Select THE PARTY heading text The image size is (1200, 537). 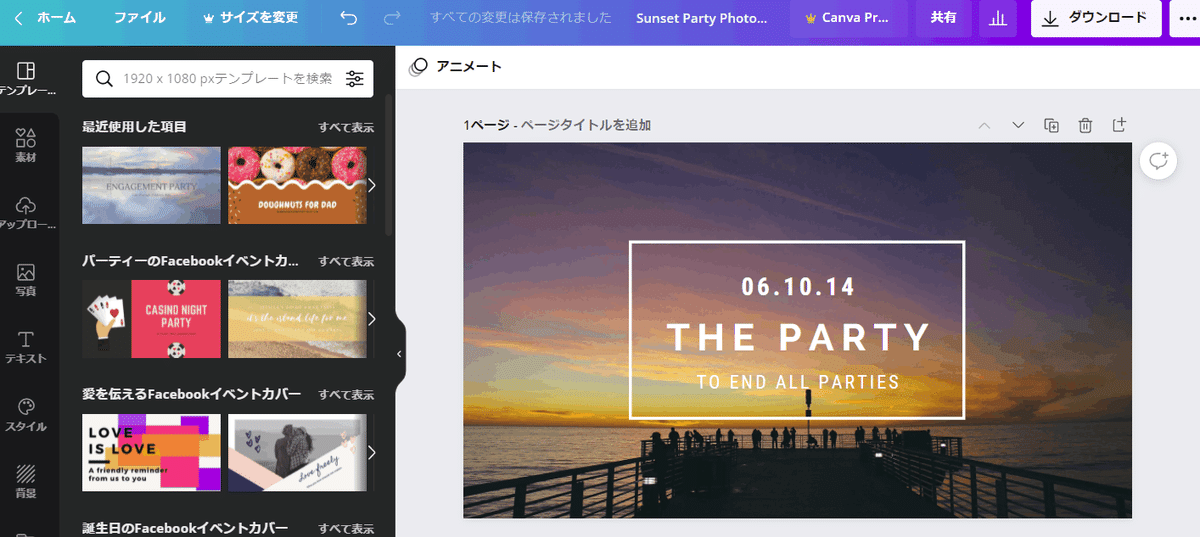coord(798,337)
